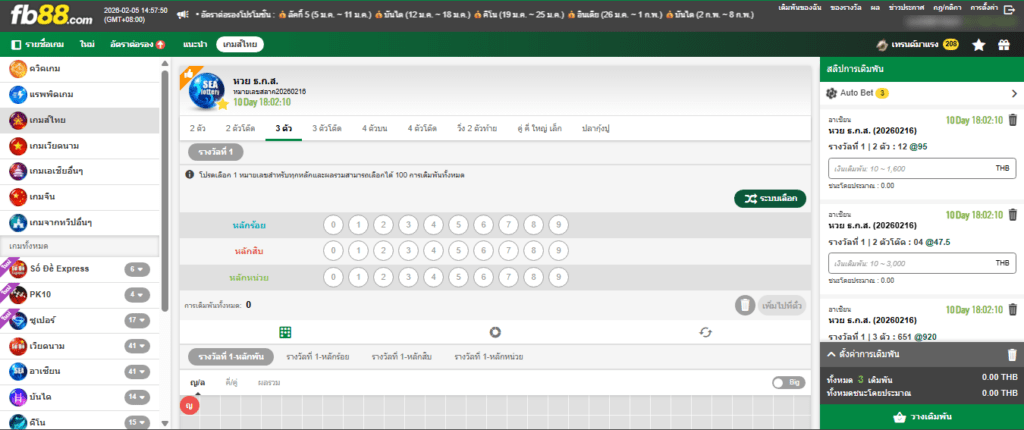This screenshot has width=1024, height=430.
Task: Open อัตราต่อรอง odds menu item
Action: pos(137,45)
